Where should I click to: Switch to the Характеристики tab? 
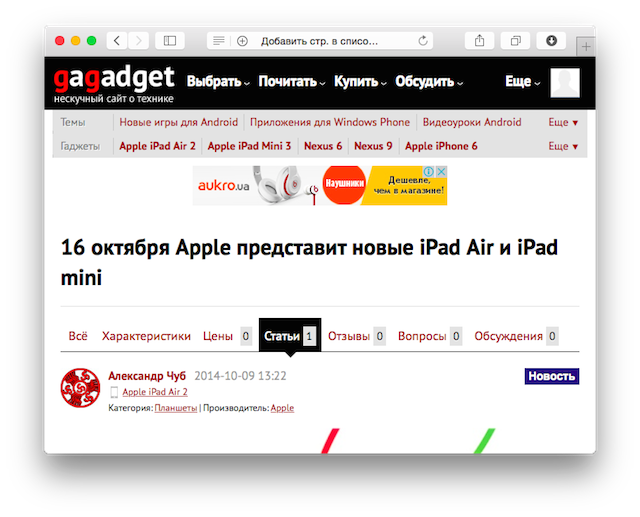coord(146,336)
